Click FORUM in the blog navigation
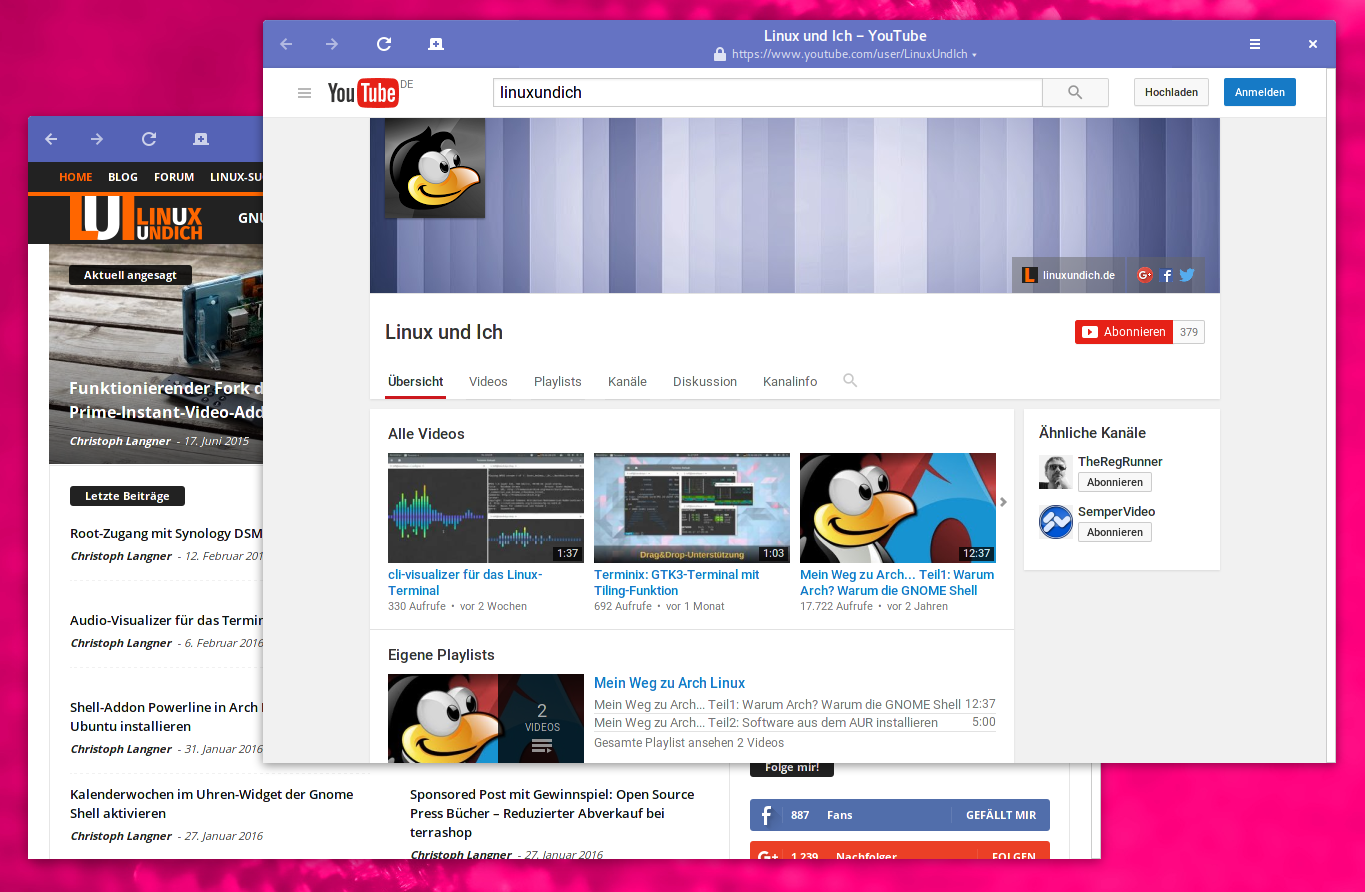This screenshot has width=1365, height=892. (x=174, y=177)
